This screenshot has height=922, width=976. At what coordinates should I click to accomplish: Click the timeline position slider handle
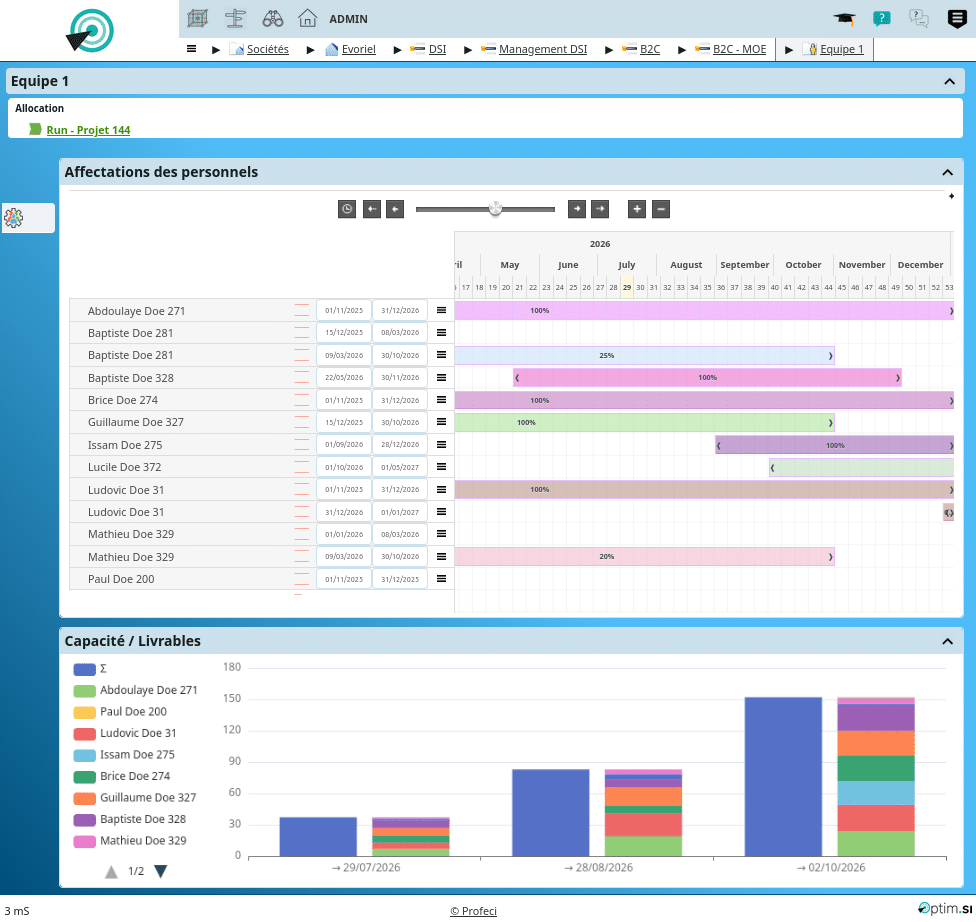point(495,208)
